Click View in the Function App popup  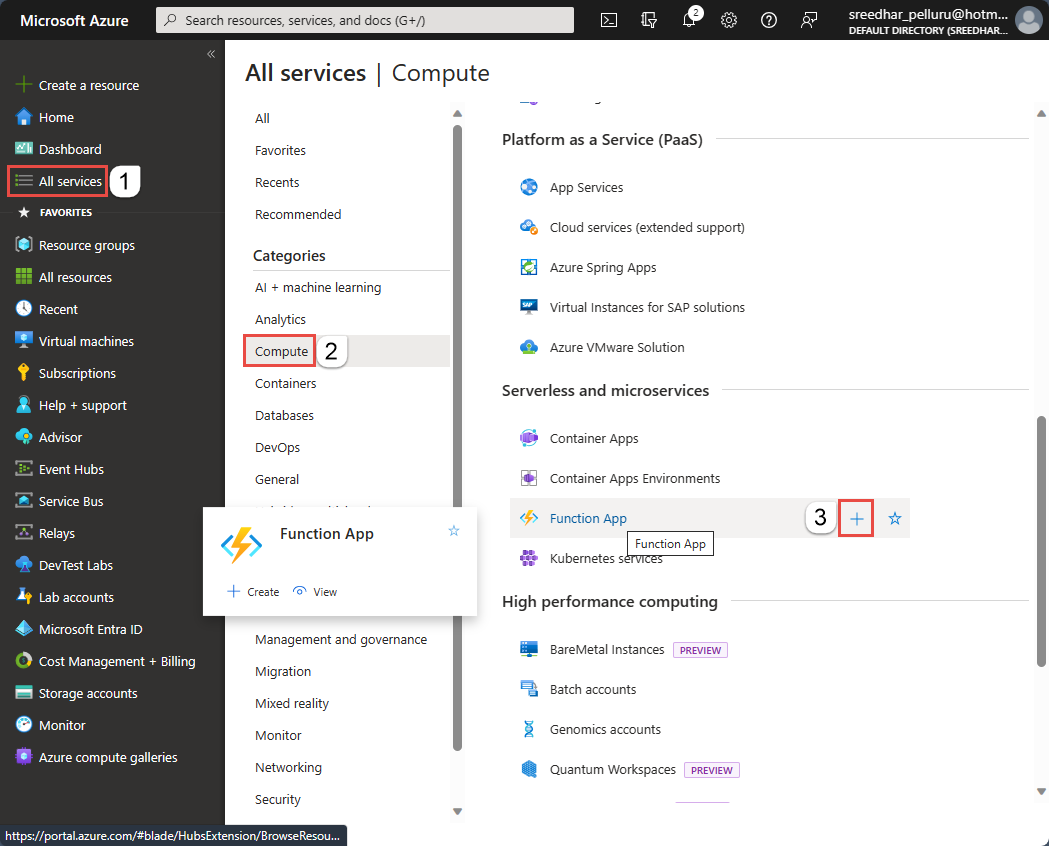click(x=315, y=592)
